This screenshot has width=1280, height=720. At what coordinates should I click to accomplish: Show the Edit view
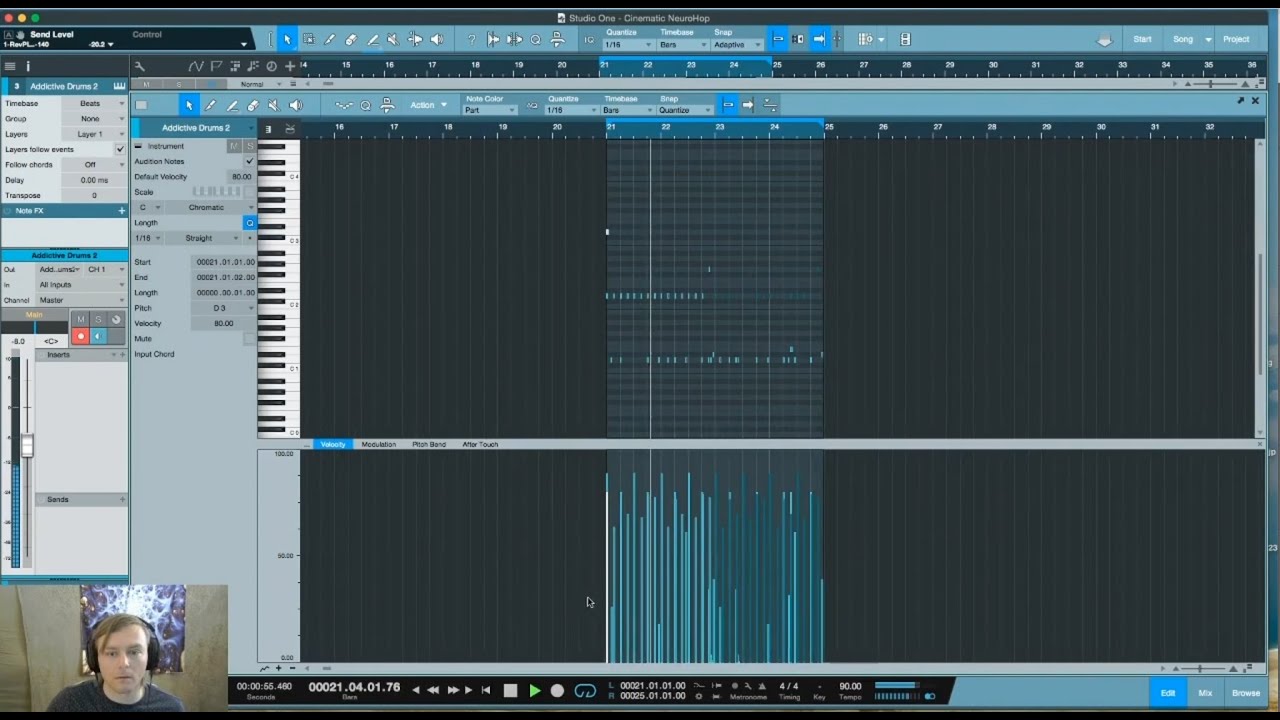(1167, 692)
